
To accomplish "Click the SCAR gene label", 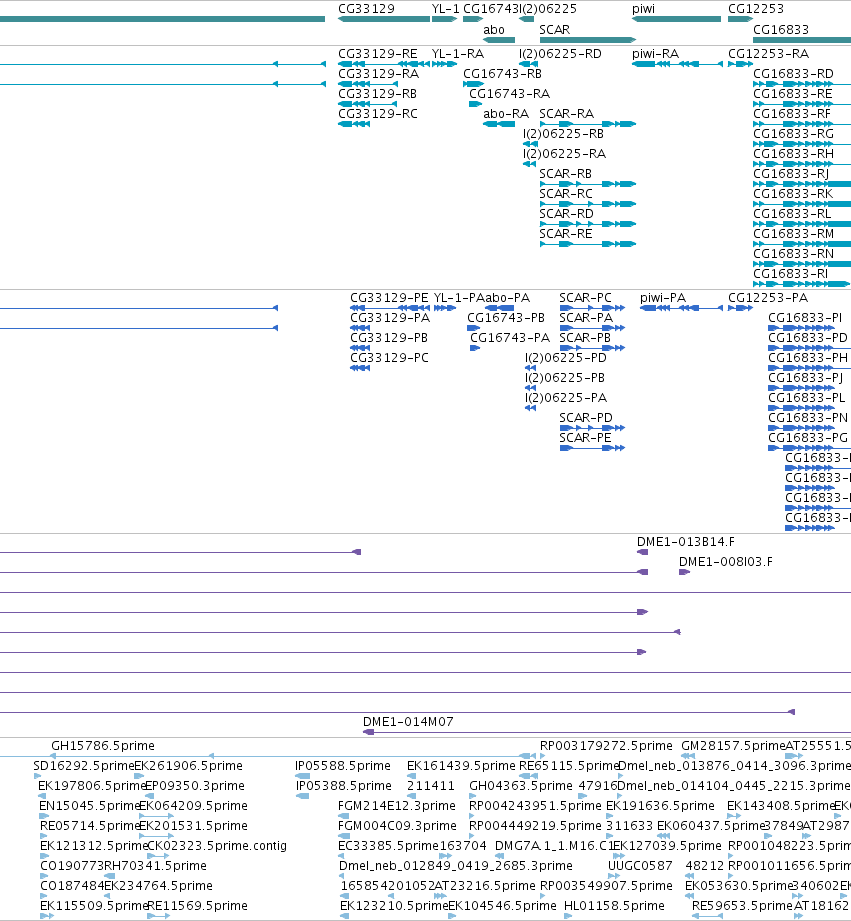I will [554, 29].
